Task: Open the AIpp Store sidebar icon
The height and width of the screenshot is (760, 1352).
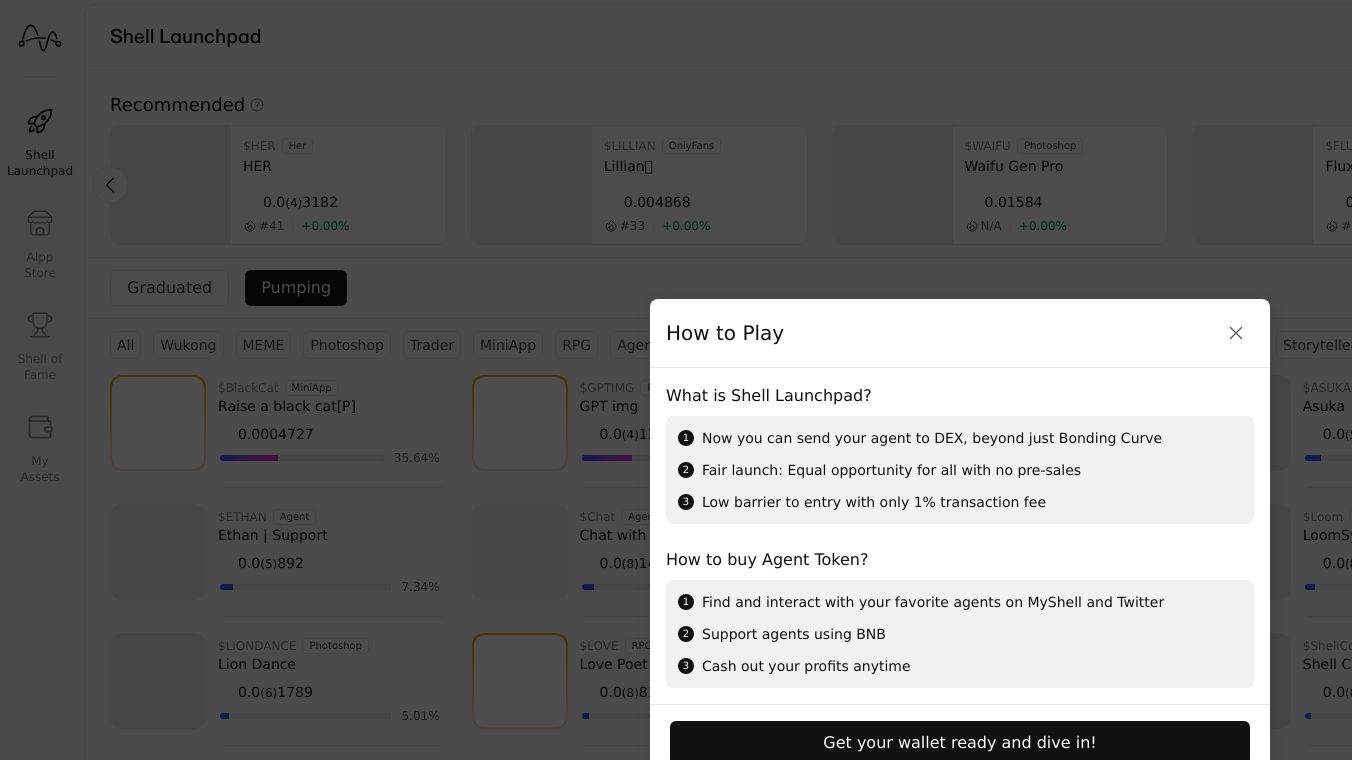Action: click(40, 223)
